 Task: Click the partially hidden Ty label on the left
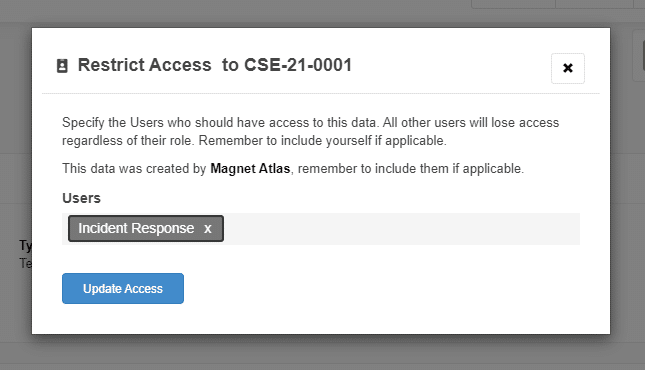click(x=26, y=246)
